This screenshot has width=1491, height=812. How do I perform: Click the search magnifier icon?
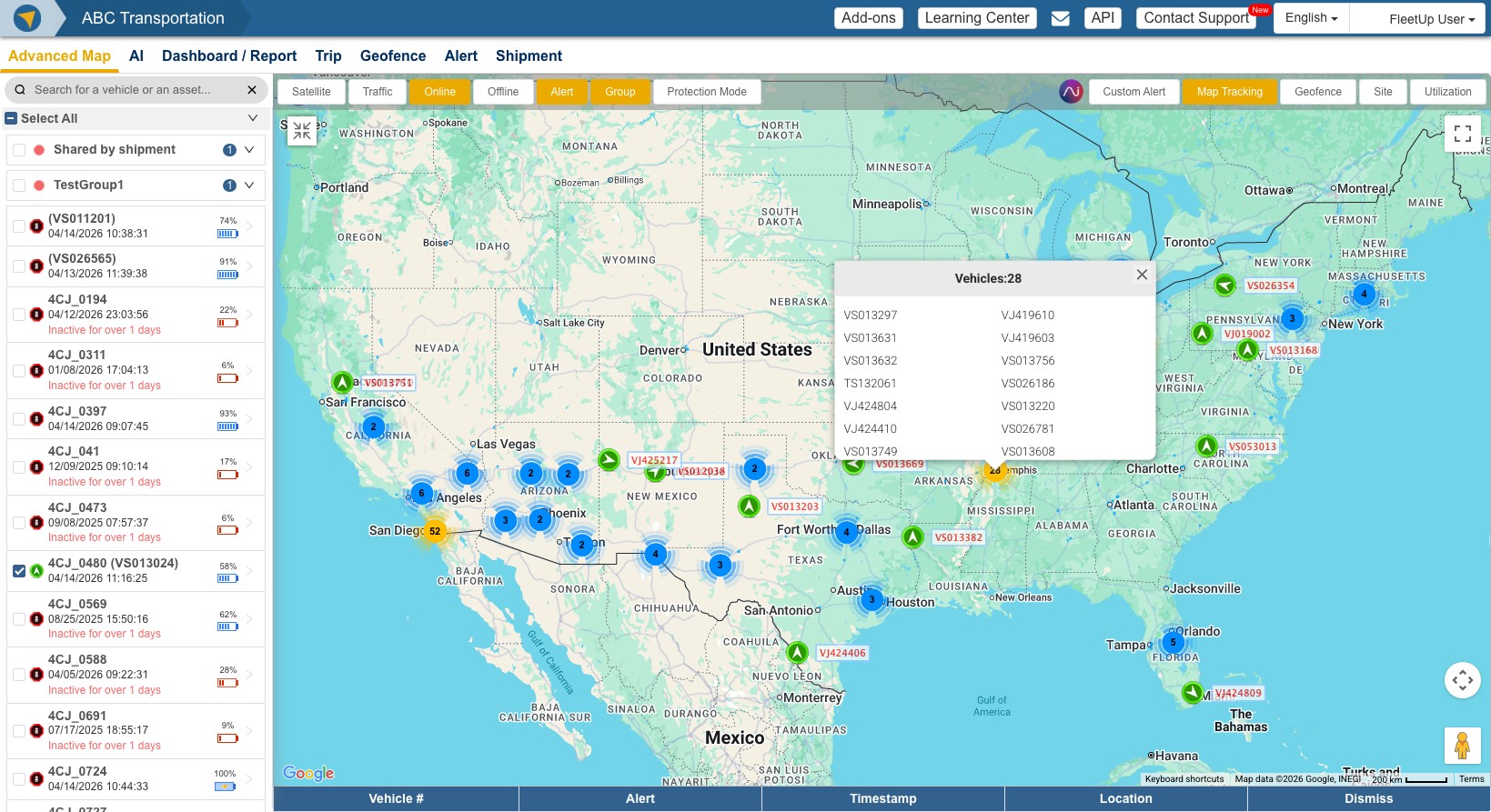pyautogui.click(x=20, y=90)
